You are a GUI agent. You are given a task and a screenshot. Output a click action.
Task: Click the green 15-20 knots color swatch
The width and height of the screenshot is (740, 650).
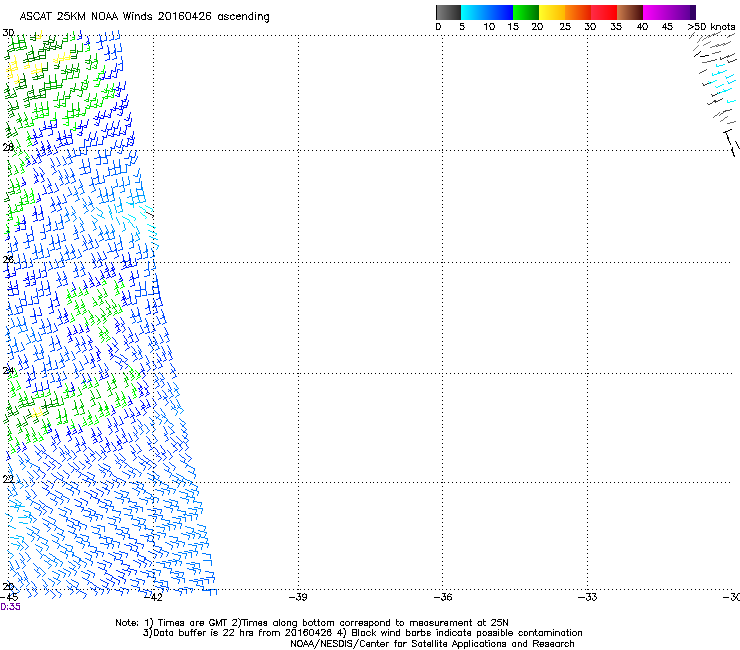point(526,12)
